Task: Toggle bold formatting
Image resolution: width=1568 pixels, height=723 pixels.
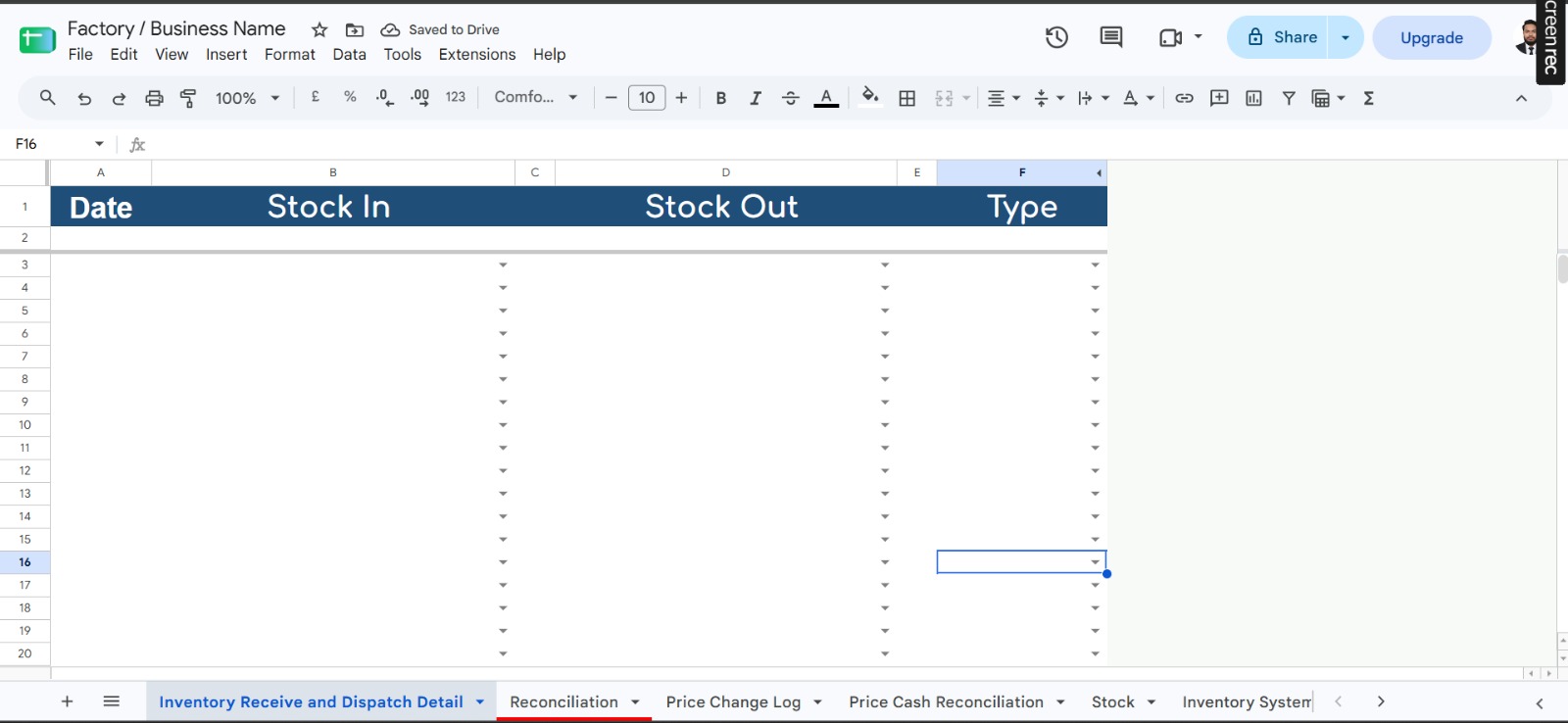Action: click(721, 98)
